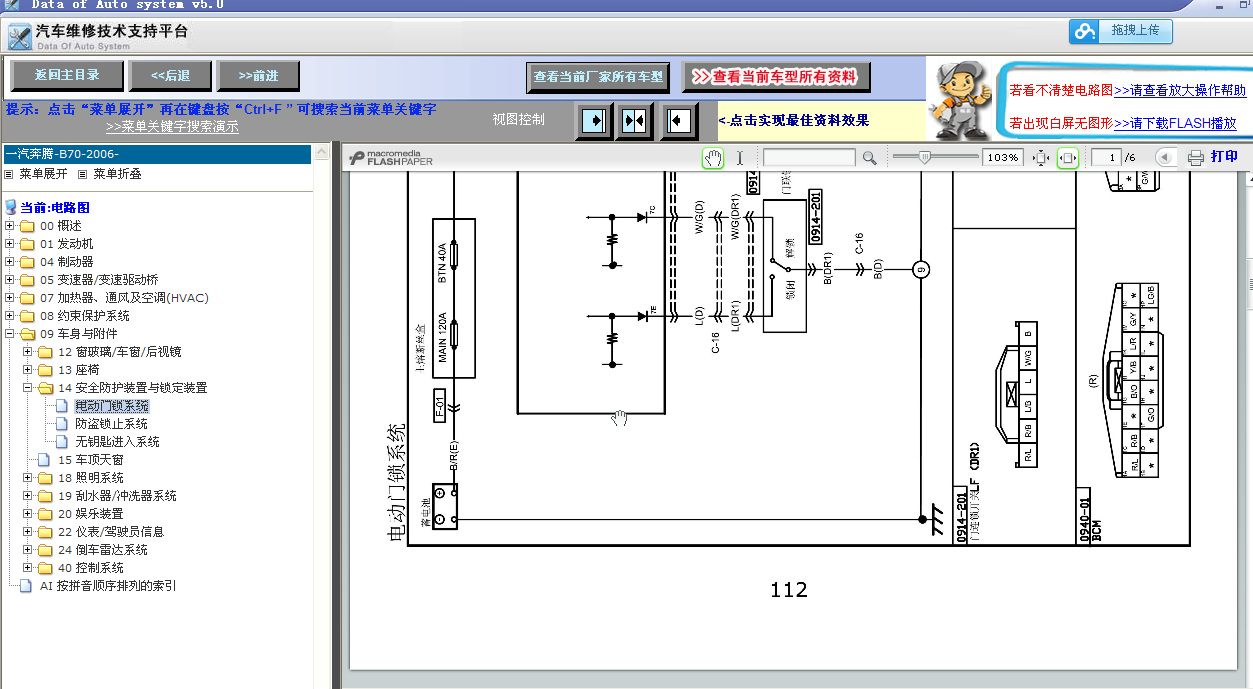Click the fit-page zoom icon

(1041, 157)
